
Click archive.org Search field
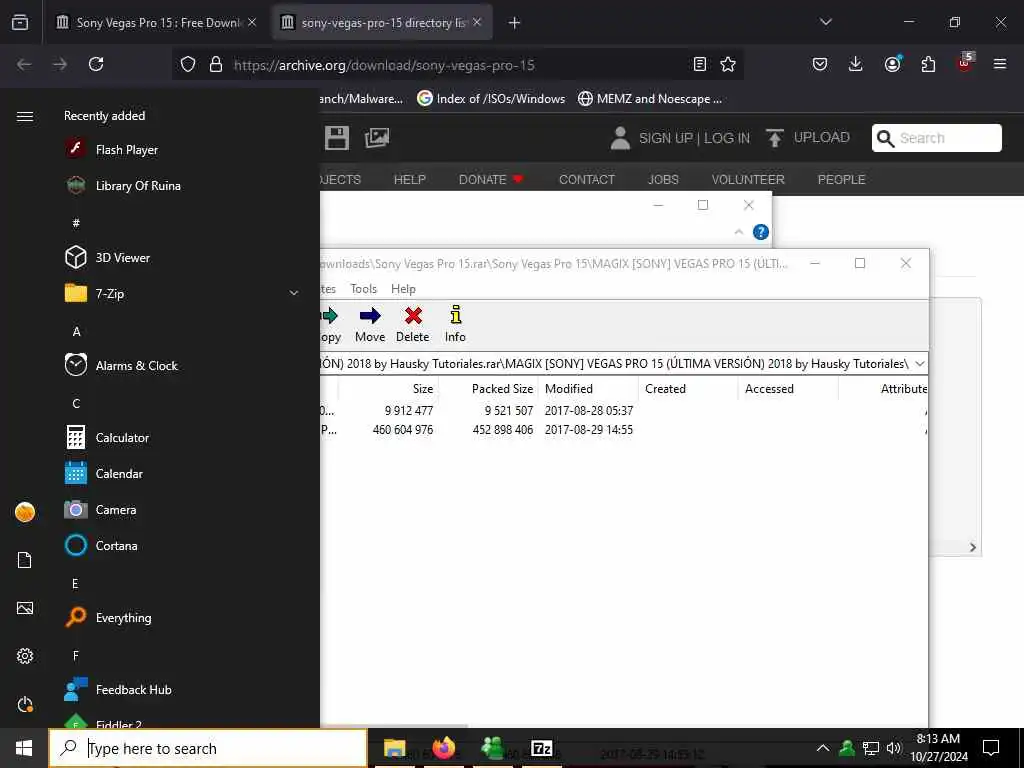click(936, 138)
